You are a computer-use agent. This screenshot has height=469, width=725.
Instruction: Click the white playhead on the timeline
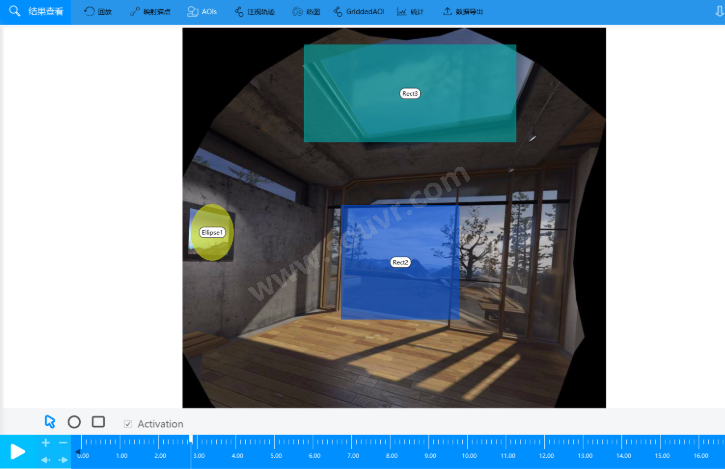pyautogui.click(x=191, y=439)
